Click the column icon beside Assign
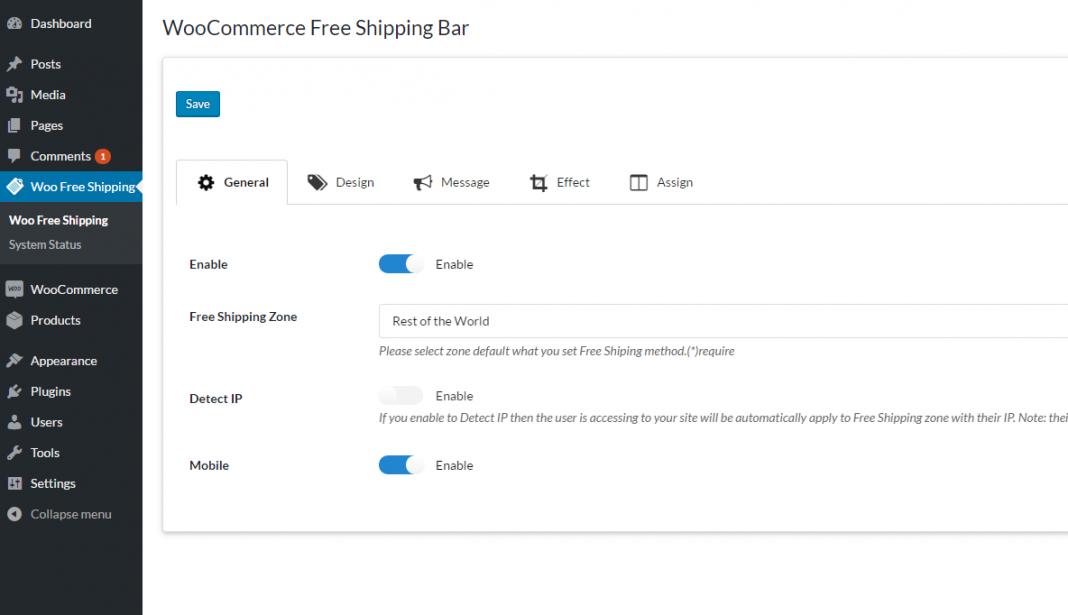The height and width of the screenshot is (615, 1068). click(x=638, y=181)
